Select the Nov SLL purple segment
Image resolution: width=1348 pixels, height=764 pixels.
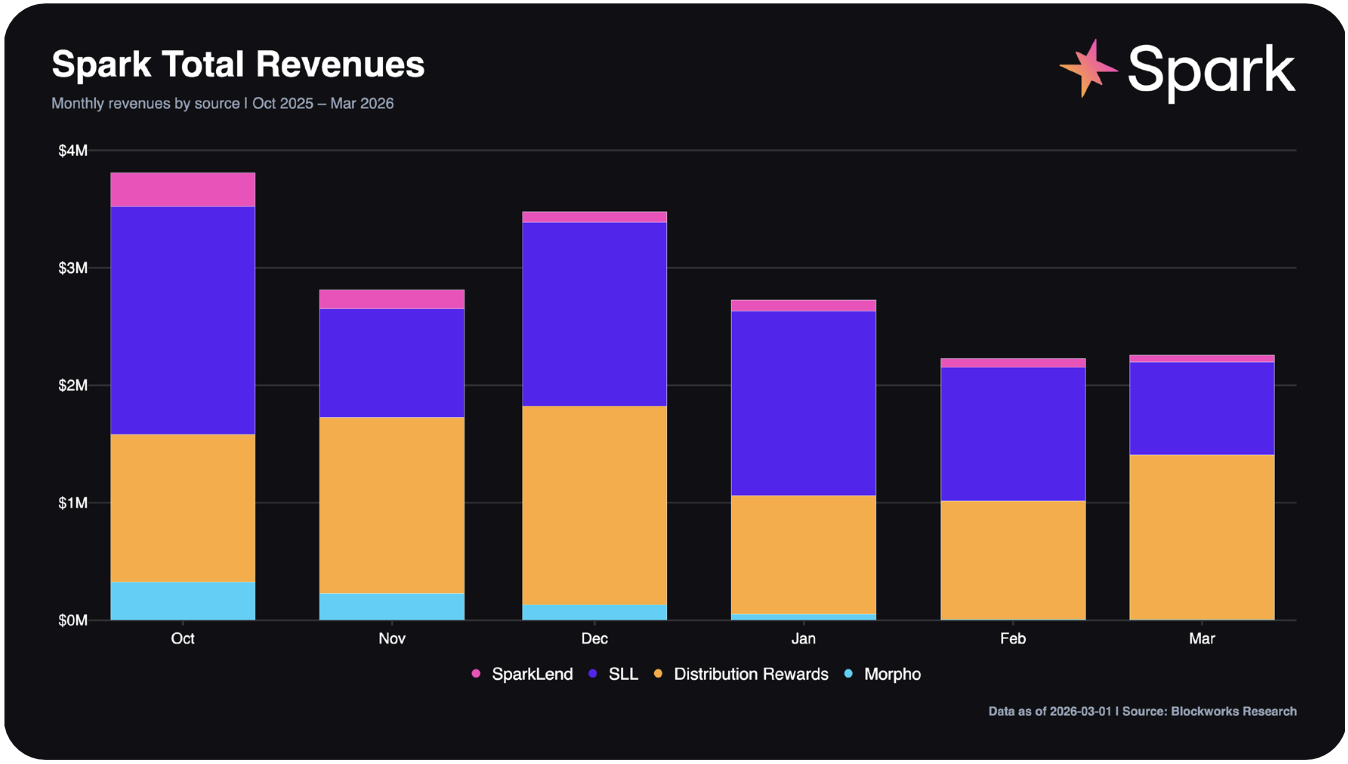pyautogui.click(x=392, y=363)
